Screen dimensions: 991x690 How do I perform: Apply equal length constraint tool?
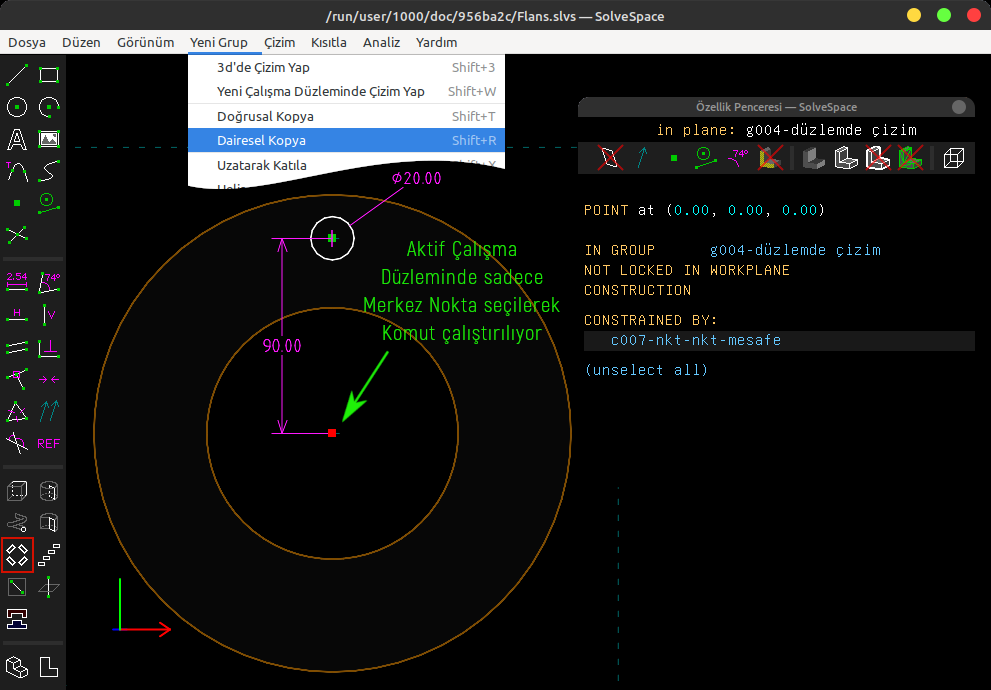pyautogui.click(x=17, y=411)
